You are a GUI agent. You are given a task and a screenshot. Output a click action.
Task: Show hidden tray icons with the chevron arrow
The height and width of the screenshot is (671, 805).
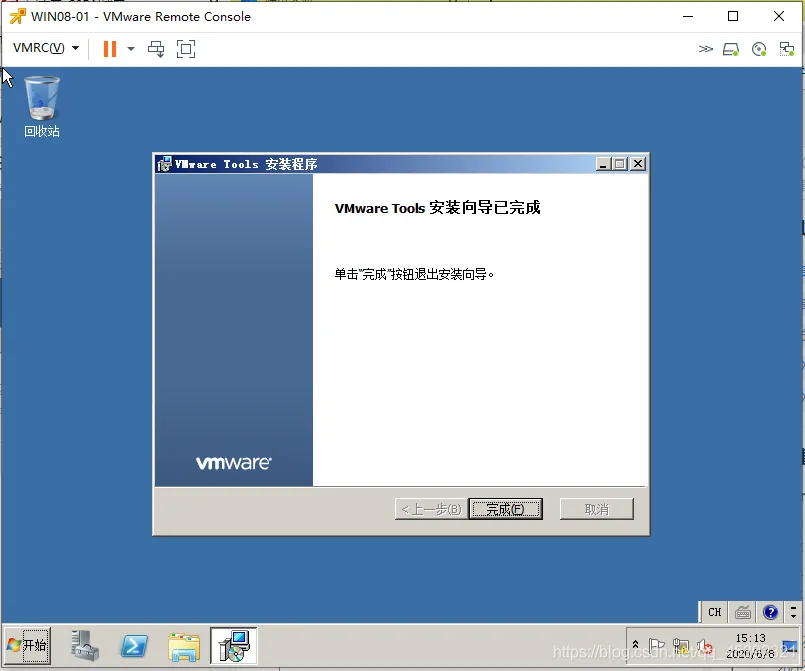[636, 644]
